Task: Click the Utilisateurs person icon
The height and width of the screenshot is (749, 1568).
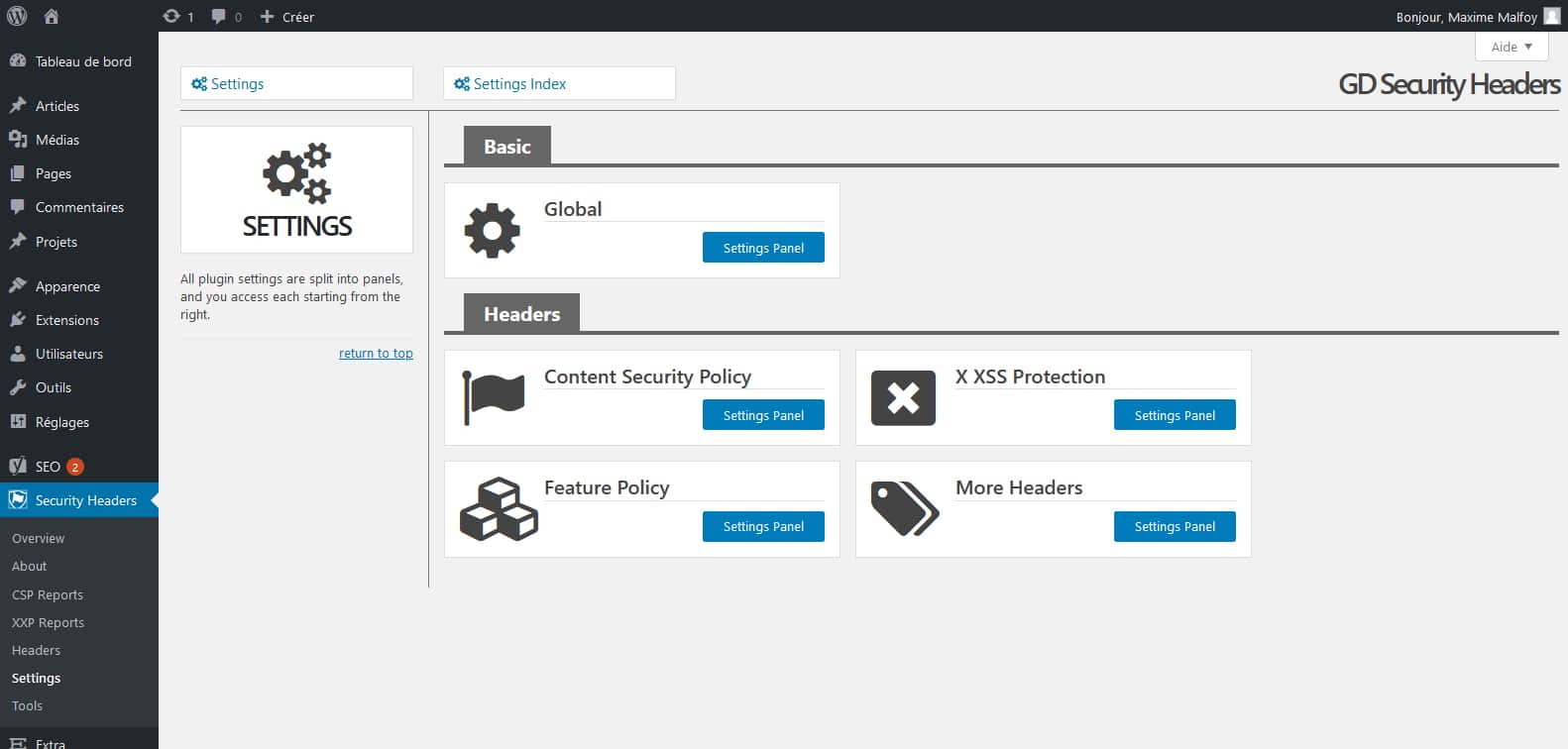Action: (x=18, y=353)
